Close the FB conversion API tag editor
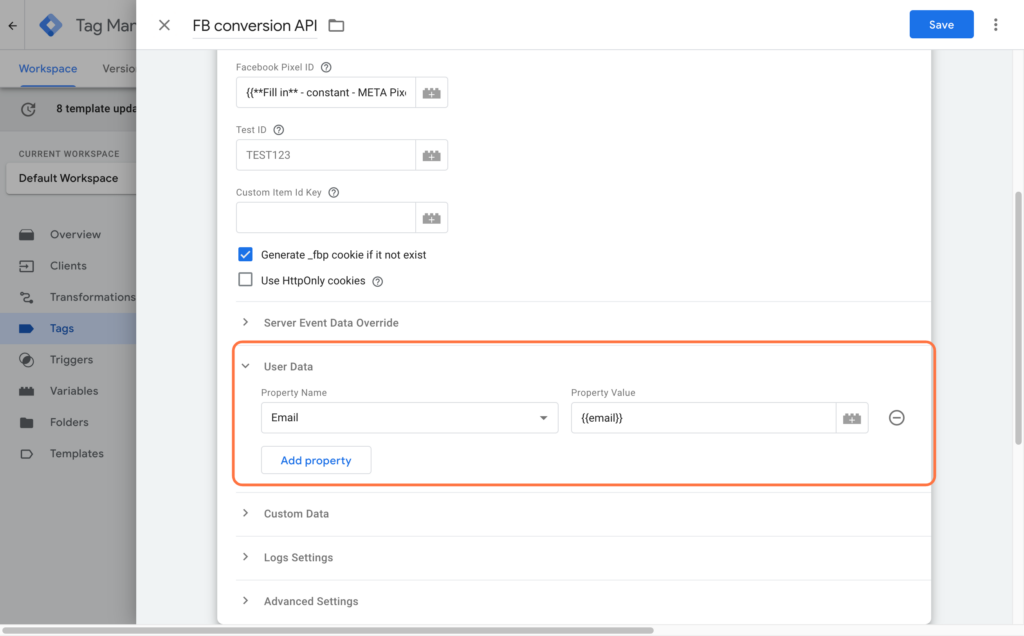Image resolution: width=1024 pixels, height=636 pixels. (x=164, y=25)
